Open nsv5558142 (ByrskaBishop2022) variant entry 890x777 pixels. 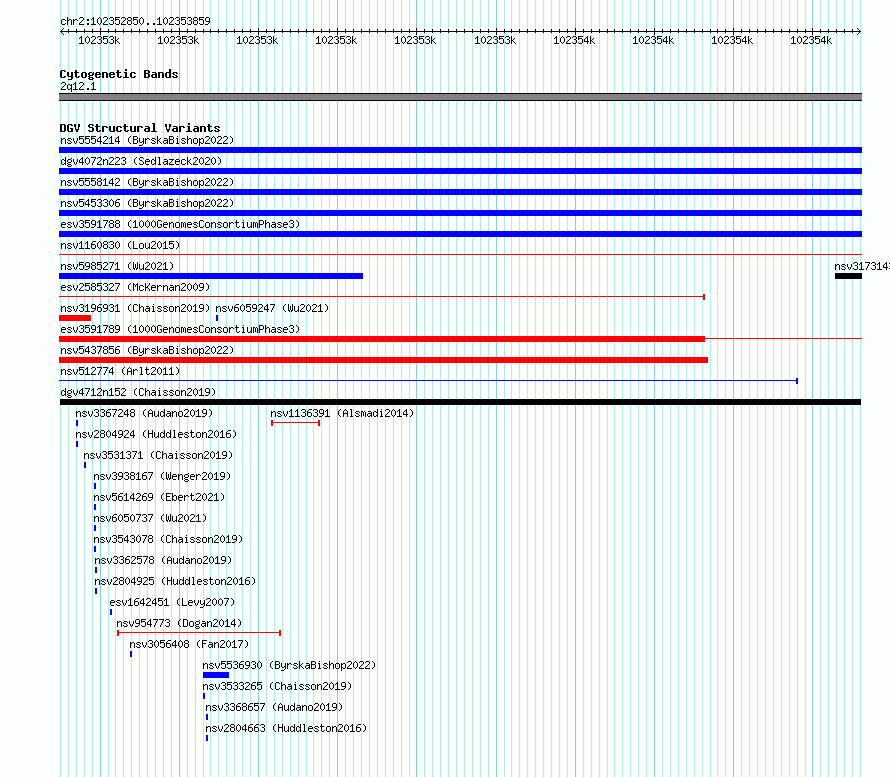click(x=147, y=182)
